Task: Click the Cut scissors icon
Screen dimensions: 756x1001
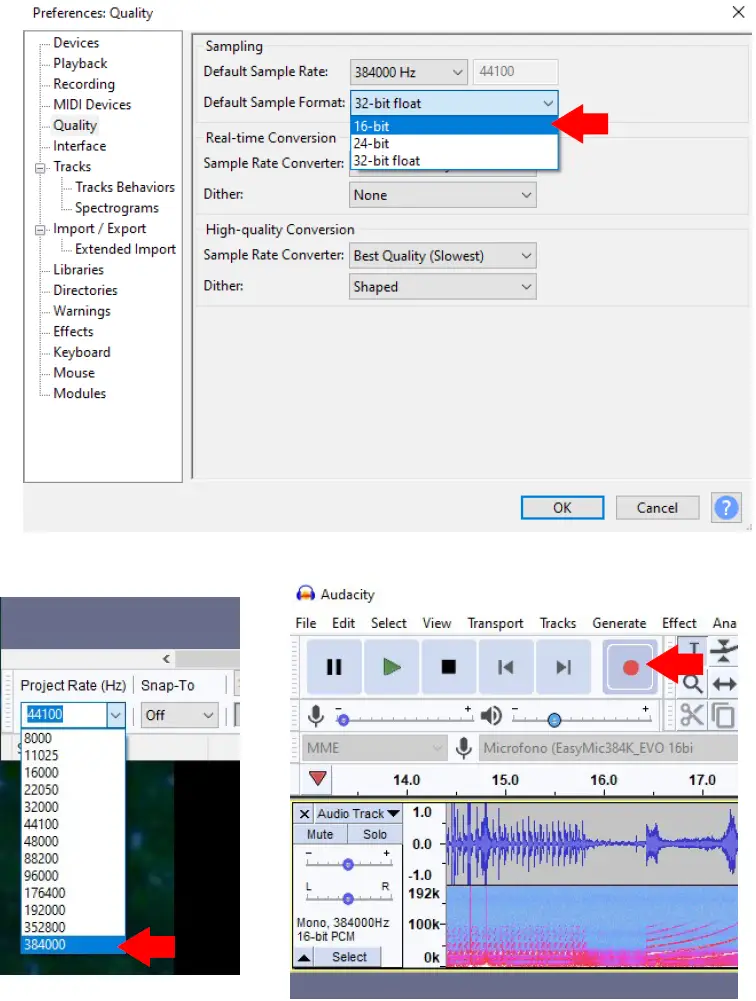Action: point(692,715)
